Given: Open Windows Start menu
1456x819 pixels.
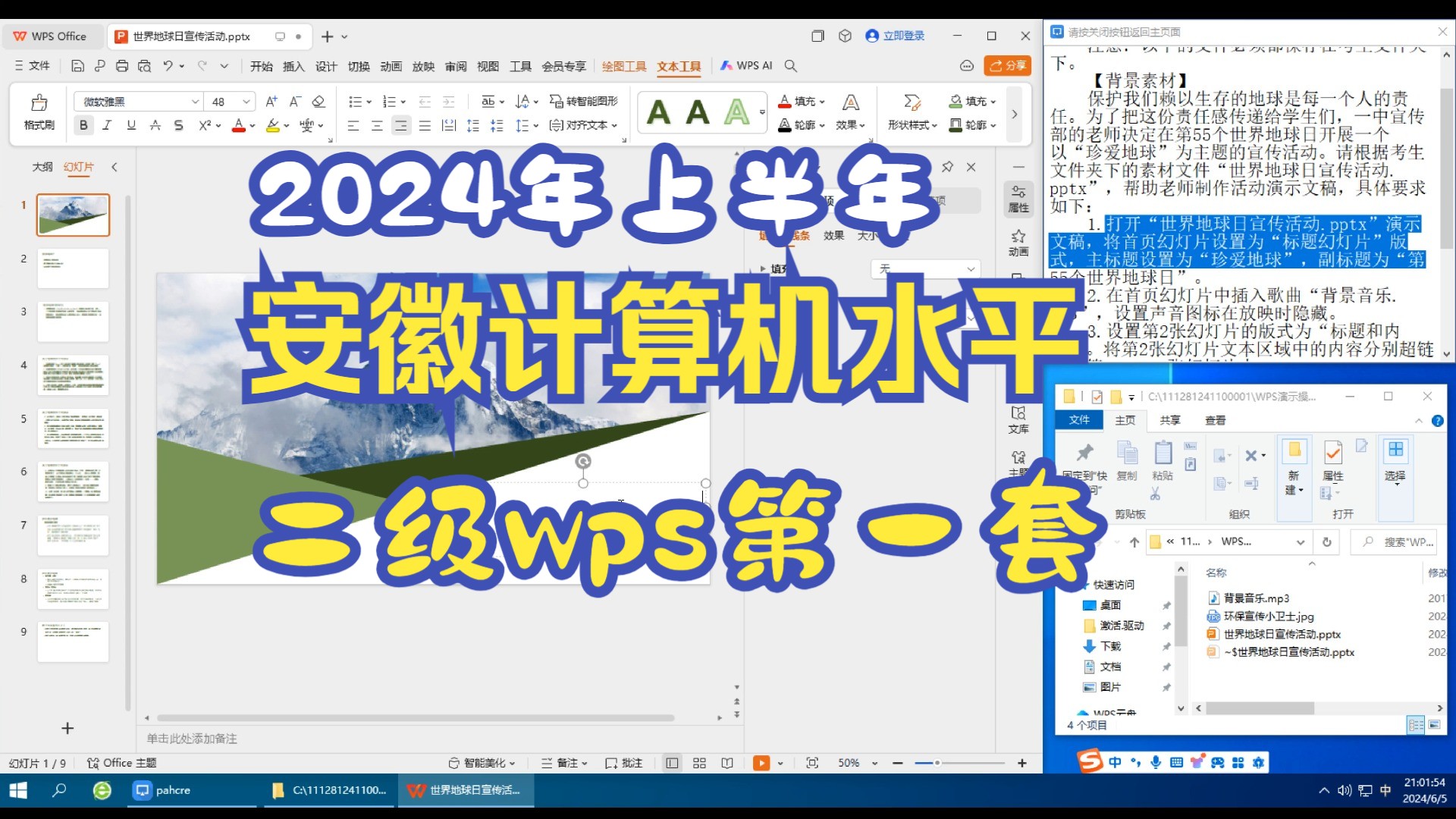Looking at the screenshot, I should pos(17,790).
